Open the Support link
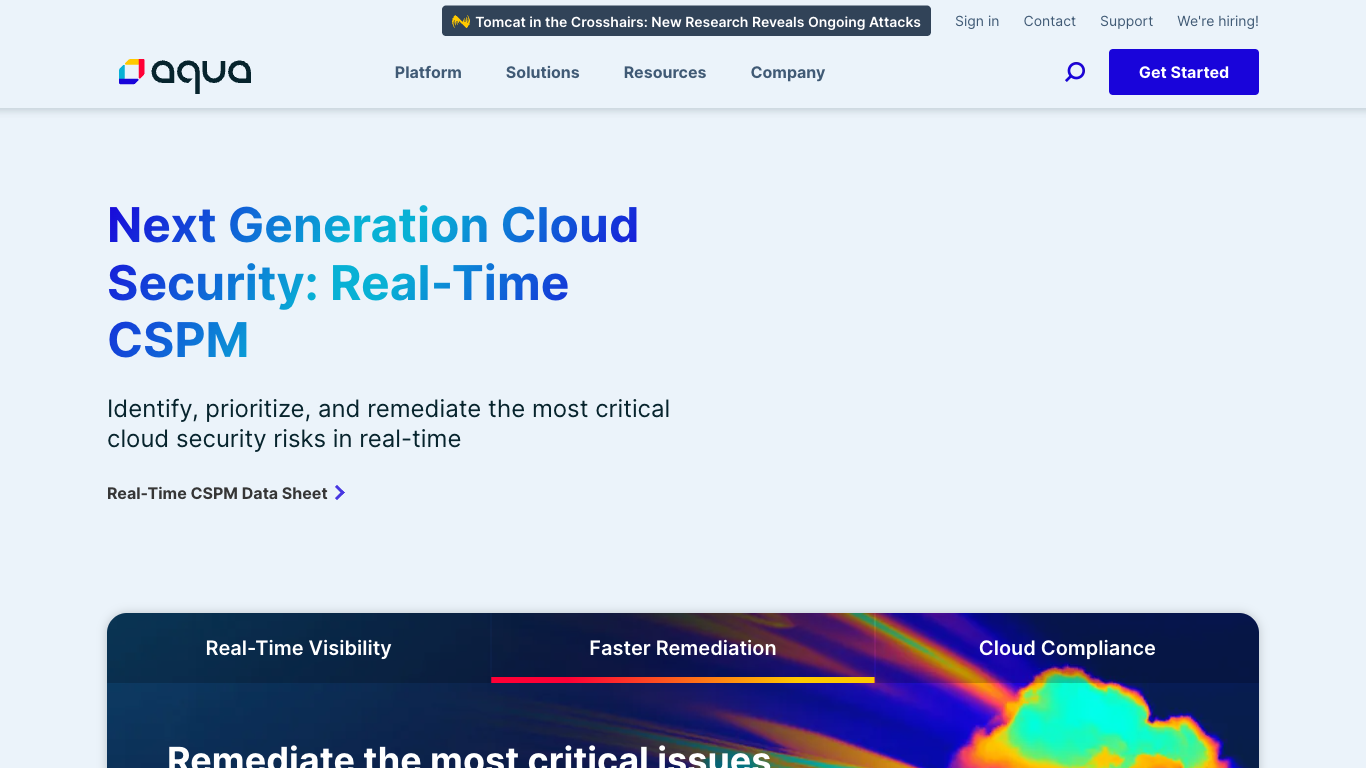Viewport: 1366px width, 768px height. pos(1126,21)
